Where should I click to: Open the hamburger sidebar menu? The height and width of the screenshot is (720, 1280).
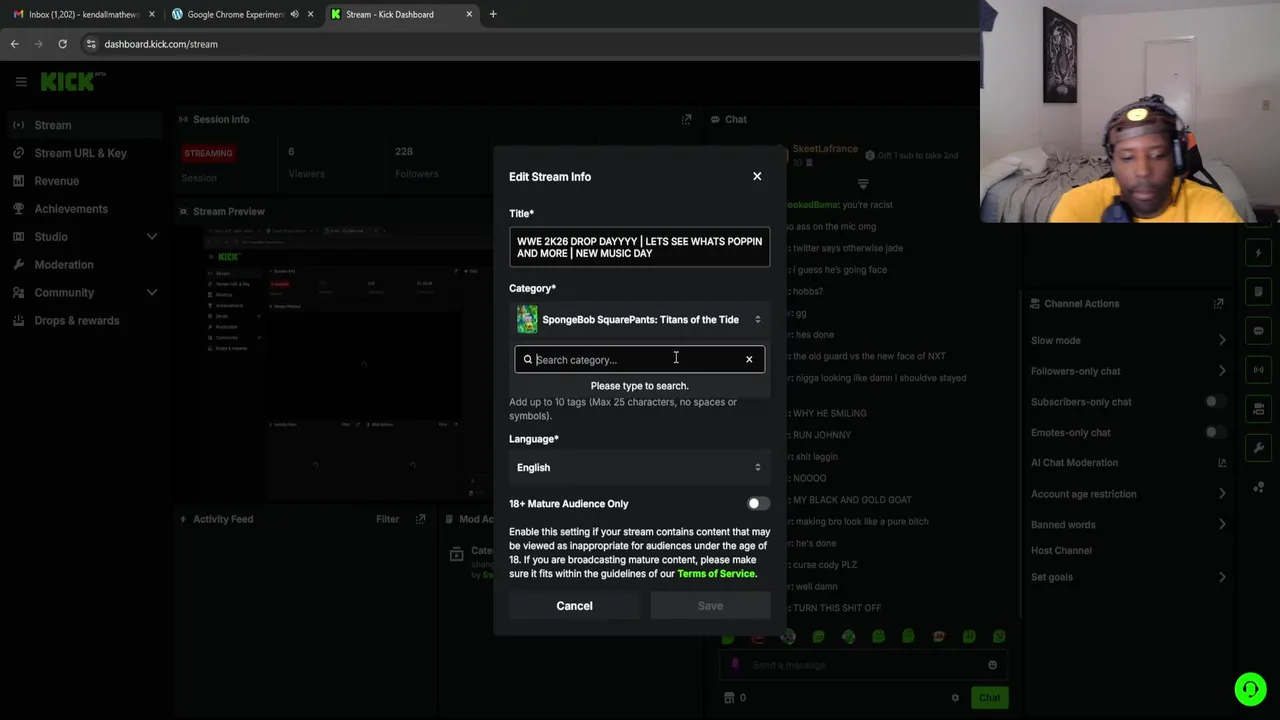pyautogui.click(x=21, y=82)
